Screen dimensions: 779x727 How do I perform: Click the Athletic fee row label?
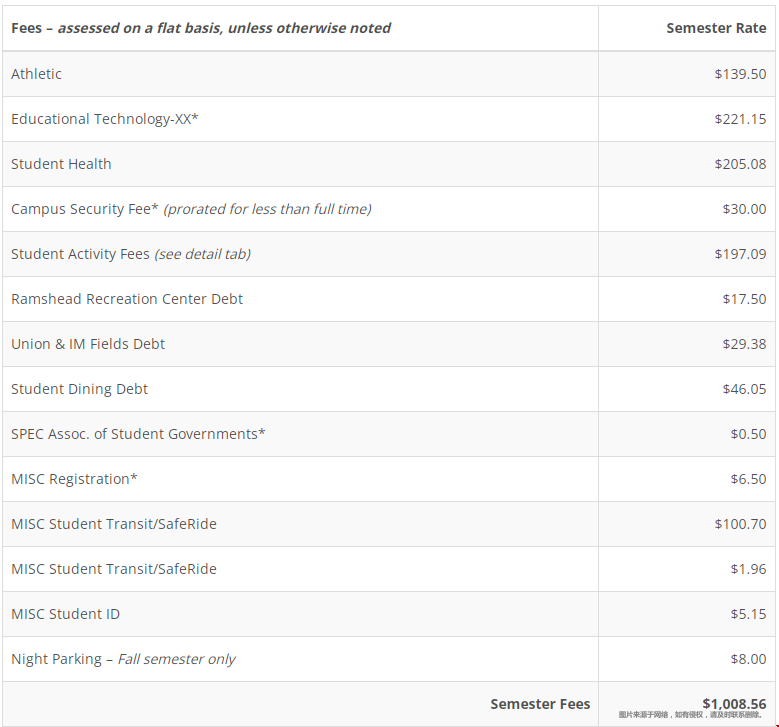click(x=36, y=74)
